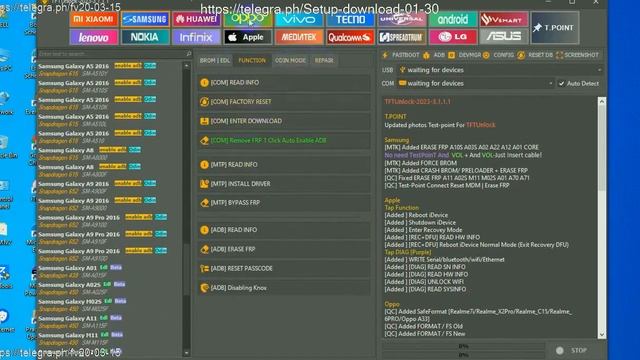Viewport: 640px width, 360px height.
Task: Click the search magnifier icon
Action: click(189, 53)
